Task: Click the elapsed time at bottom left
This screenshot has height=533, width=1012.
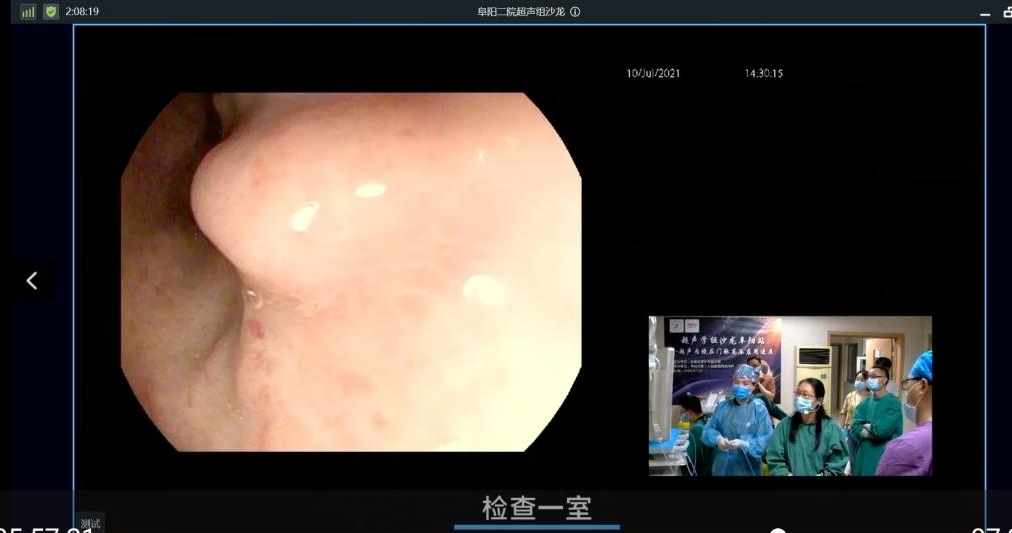Action: tap(45, 529)
